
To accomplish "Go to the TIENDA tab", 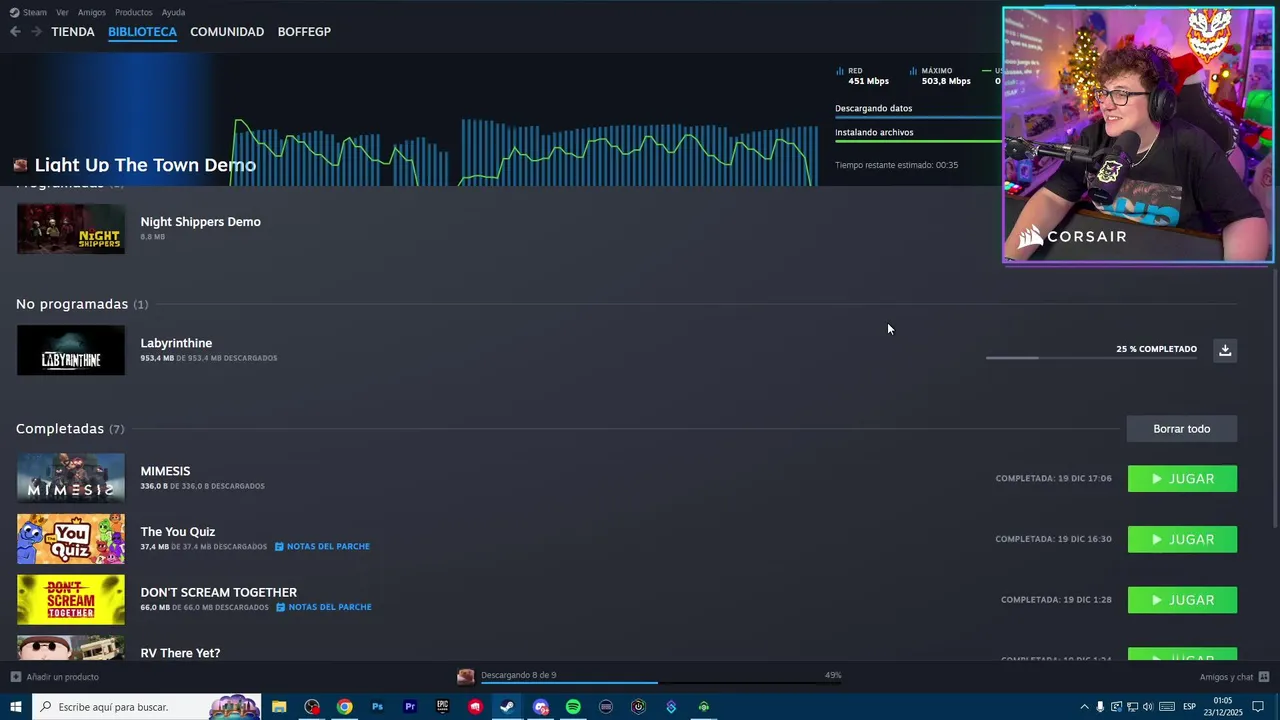I will click(x=73, y=32).
